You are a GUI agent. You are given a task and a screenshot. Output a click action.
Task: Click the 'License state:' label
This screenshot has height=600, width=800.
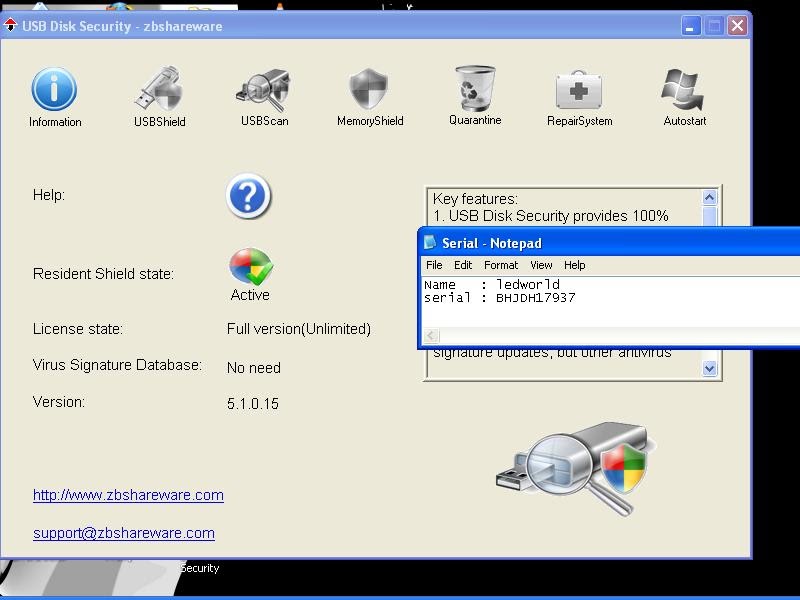tap(78, 329)
